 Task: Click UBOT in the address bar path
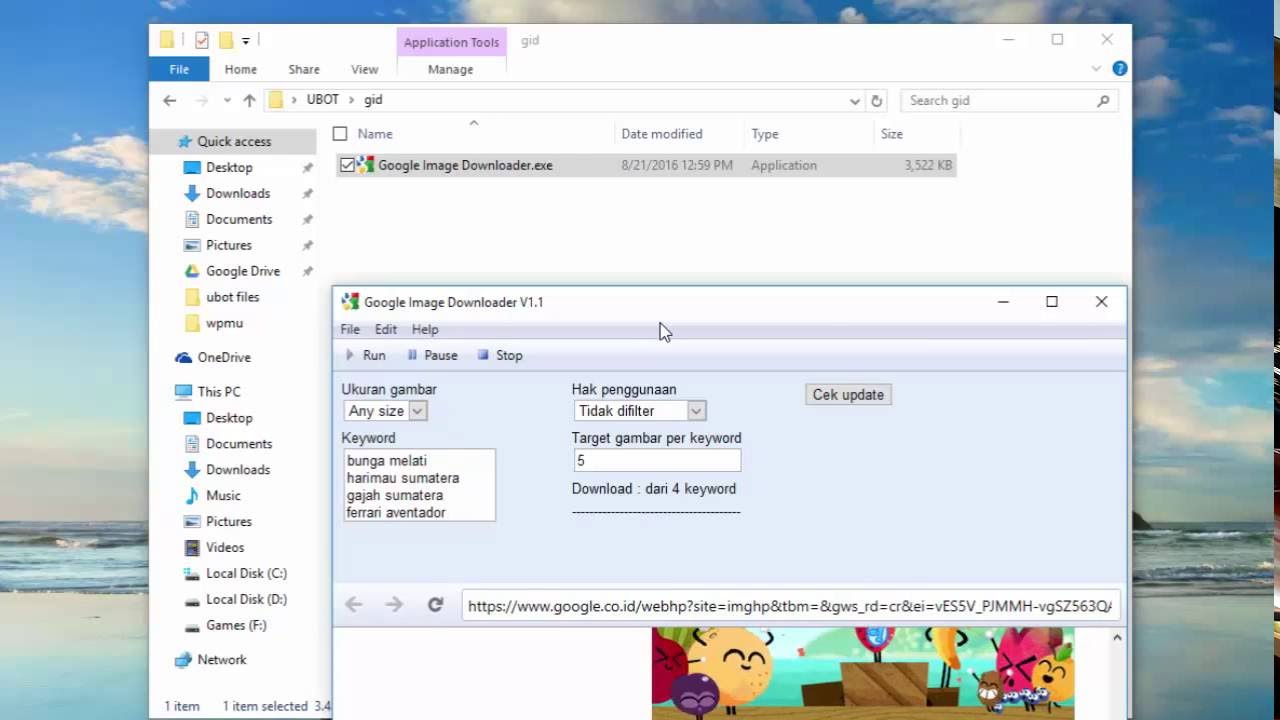(323, 100)
